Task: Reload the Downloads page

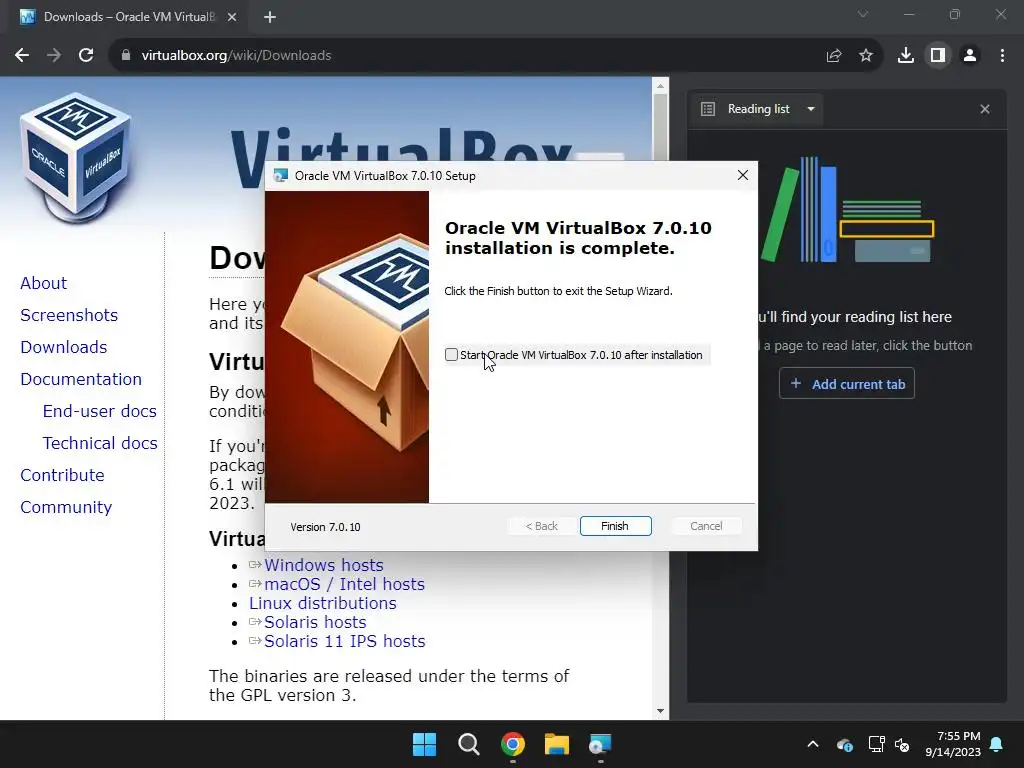Action: 86,56
